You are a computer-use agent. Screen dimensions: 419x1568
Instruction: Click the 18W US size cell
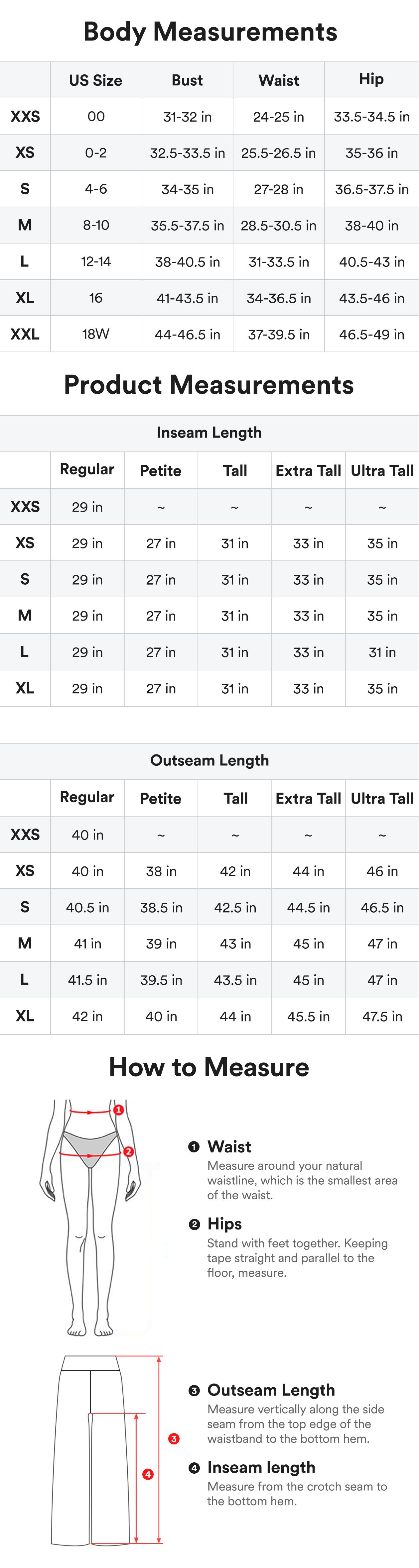96,334
